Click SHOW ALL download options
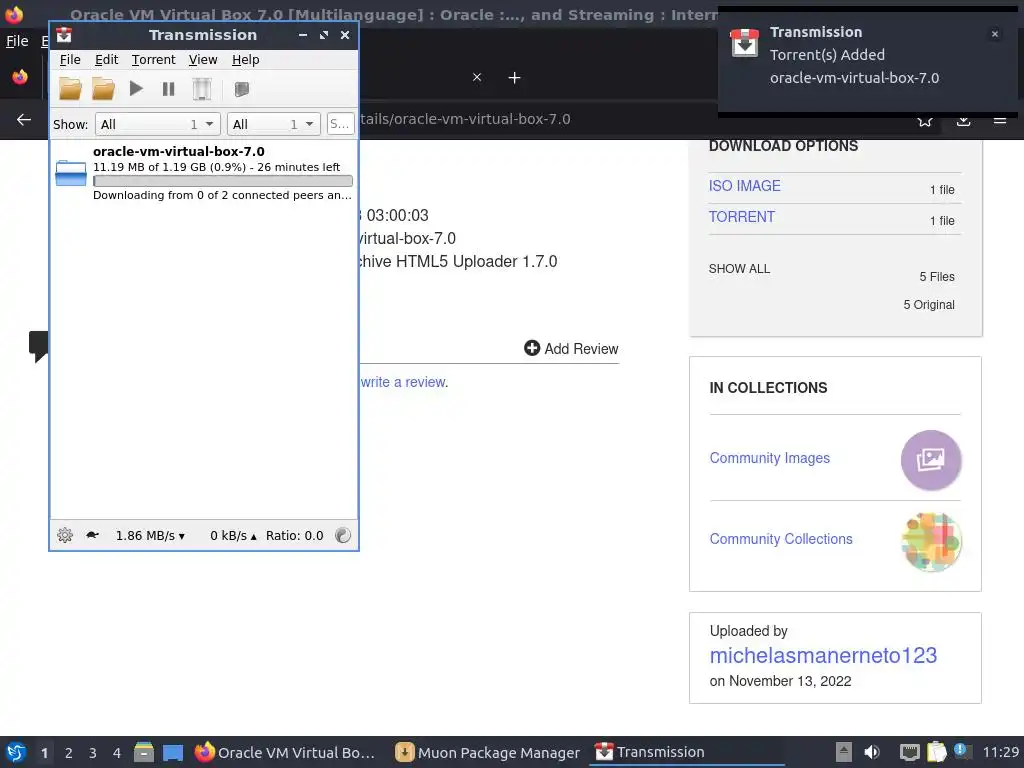 coord(739,268)
